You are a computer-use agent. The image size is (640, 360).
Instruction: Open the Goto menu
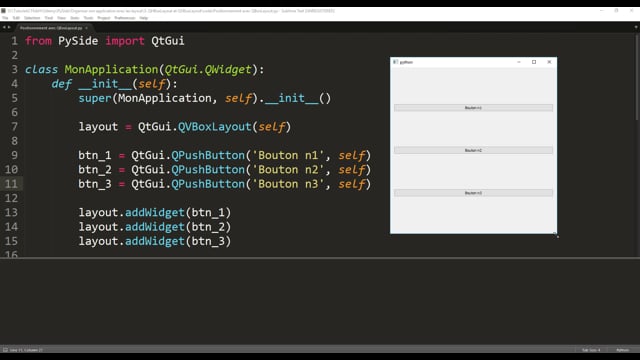(x=75, y=18)
